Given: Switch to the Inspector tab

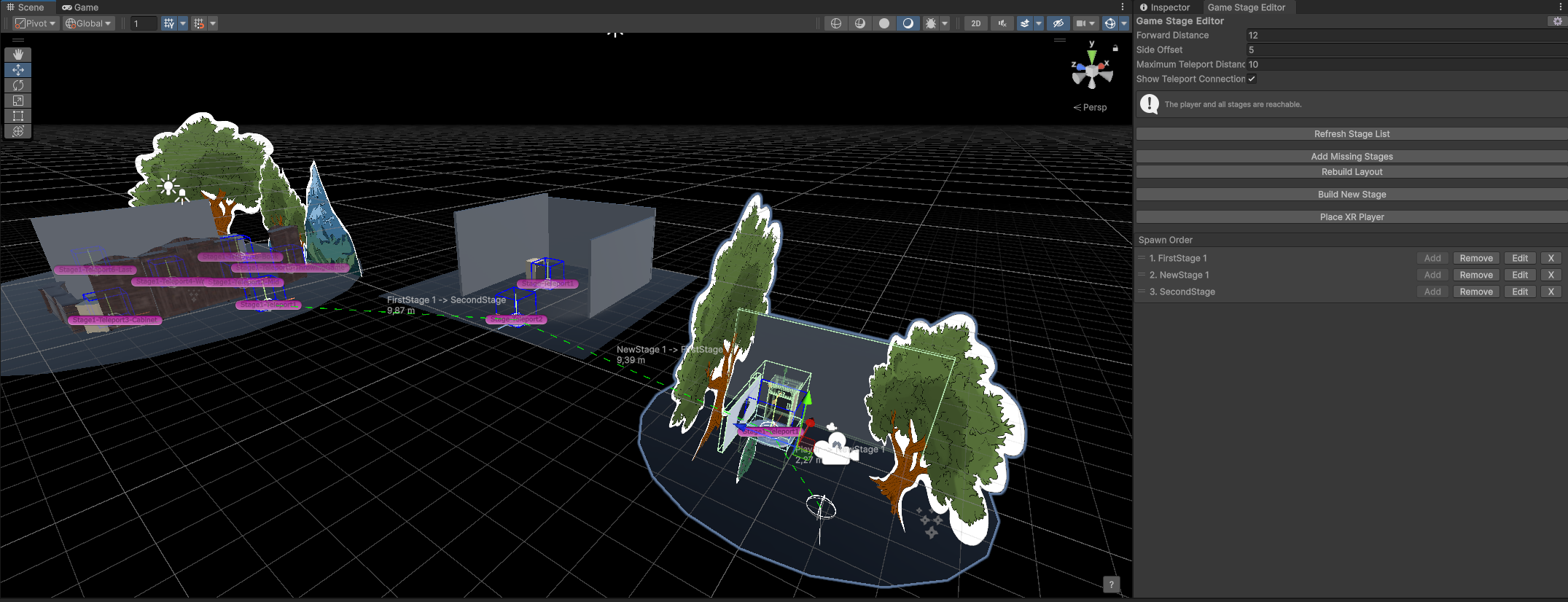Looking at the screenshot, I should click(x=1165, y=7).
